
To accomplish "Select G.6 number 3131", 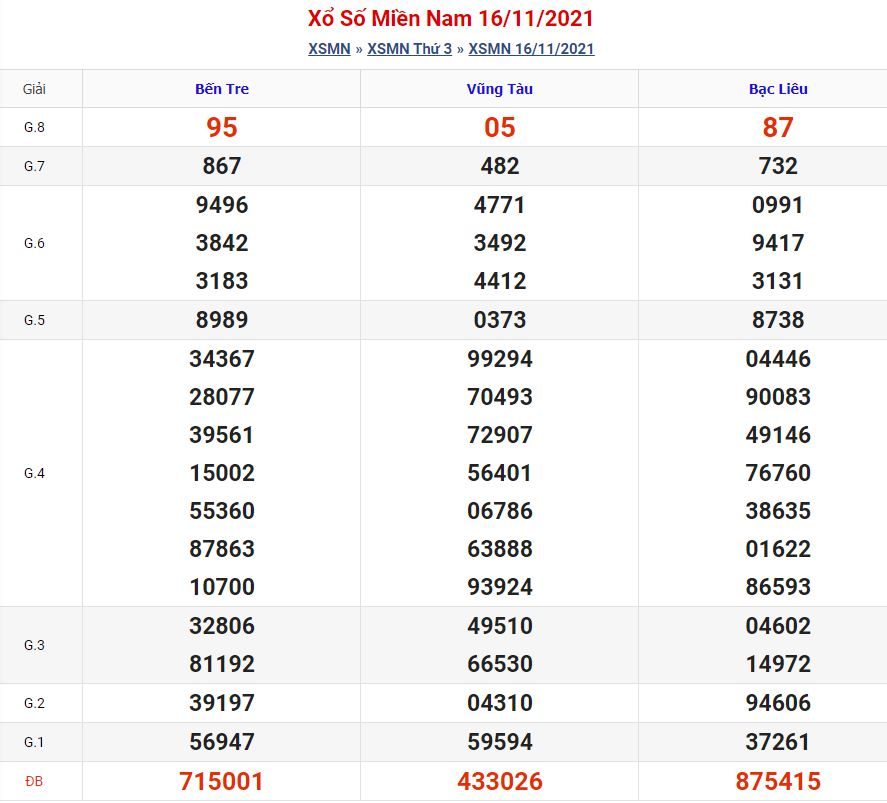I will [x=778, y=281].
